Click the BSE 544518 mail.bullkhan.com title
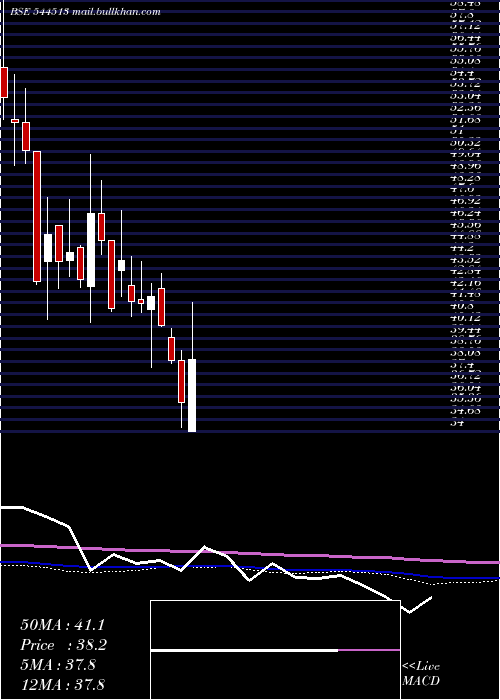The width and height of the screenshot is (500, 700). [x=83, y=12]
